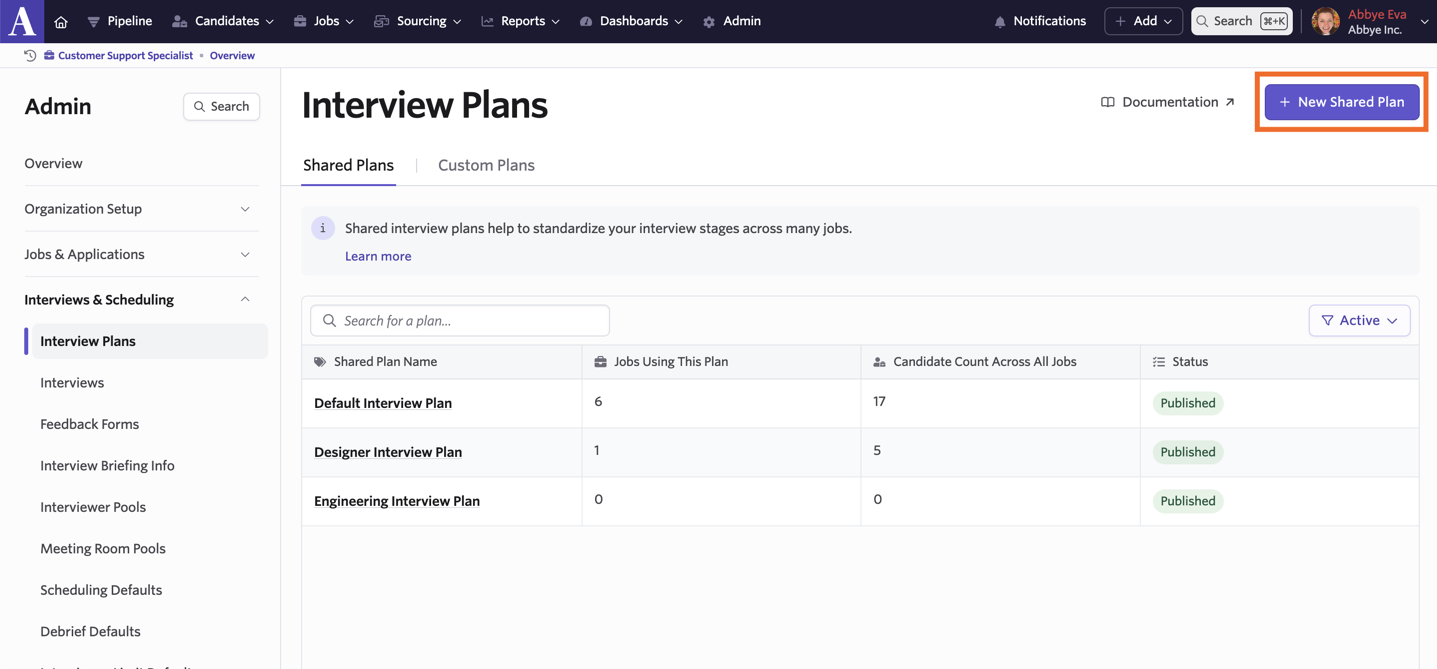
Task: Expand the Sourcing menu
Action: point(418,21)
